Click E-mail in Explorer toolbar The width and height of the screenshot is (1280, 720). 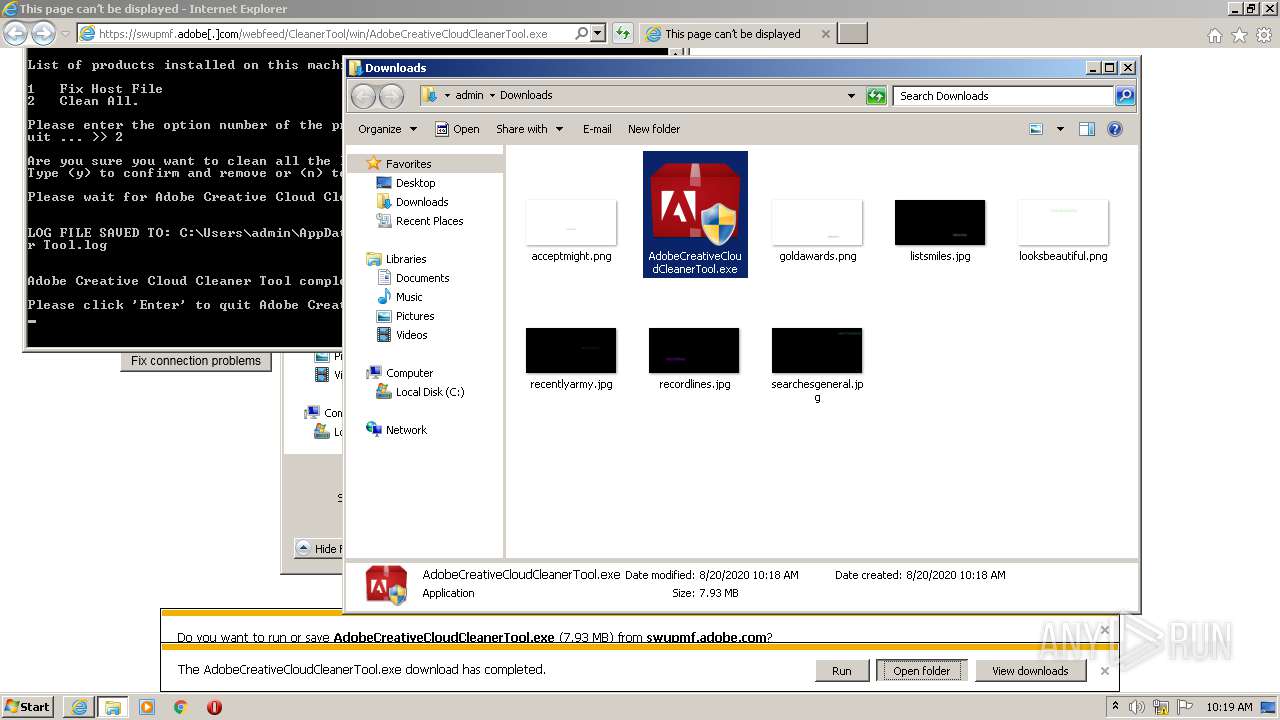(x=597, y=129)
